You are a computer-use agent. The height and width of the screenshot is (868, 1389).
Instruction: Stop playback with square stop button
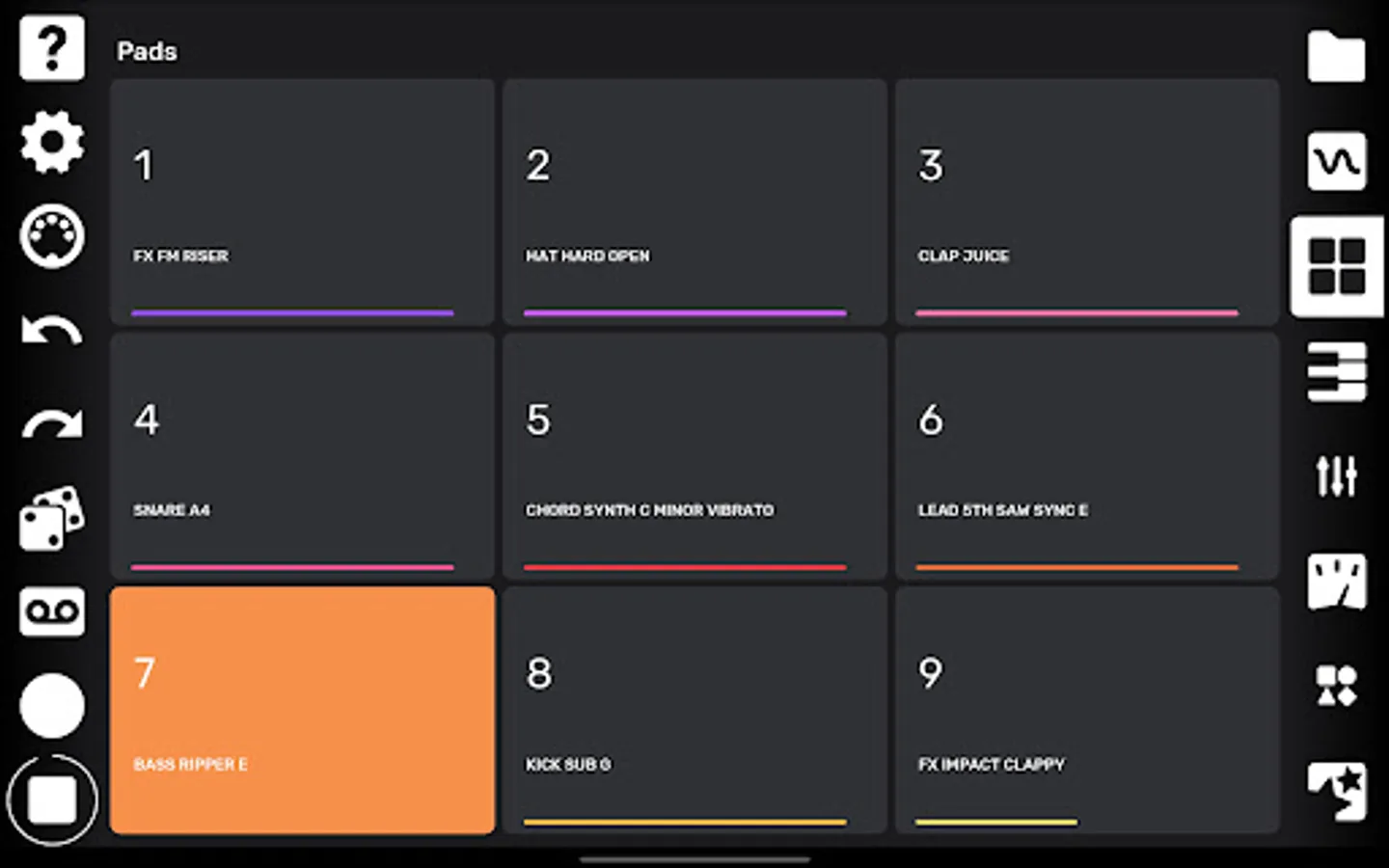pyautogui.click(x=52, y=800)
